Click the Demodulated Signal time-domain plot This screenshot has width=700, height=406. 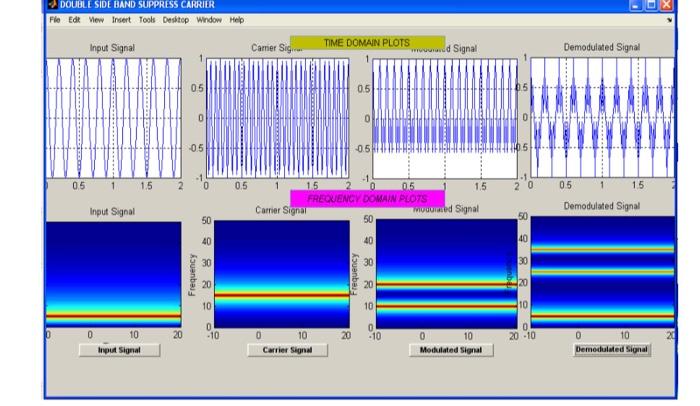[x=602, y=117]
